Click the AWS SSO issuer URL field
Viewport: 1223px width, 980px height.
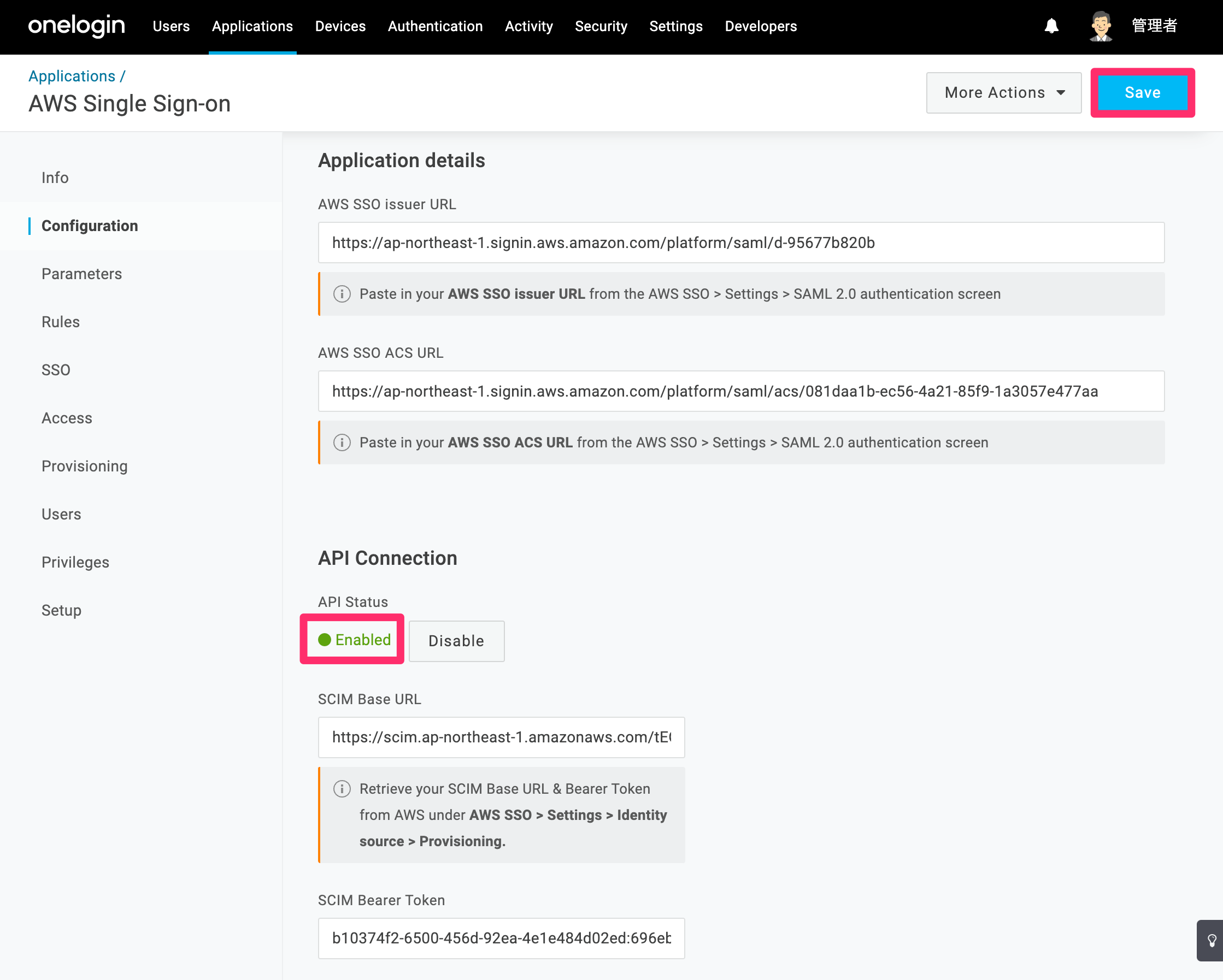tap(741, 243)
